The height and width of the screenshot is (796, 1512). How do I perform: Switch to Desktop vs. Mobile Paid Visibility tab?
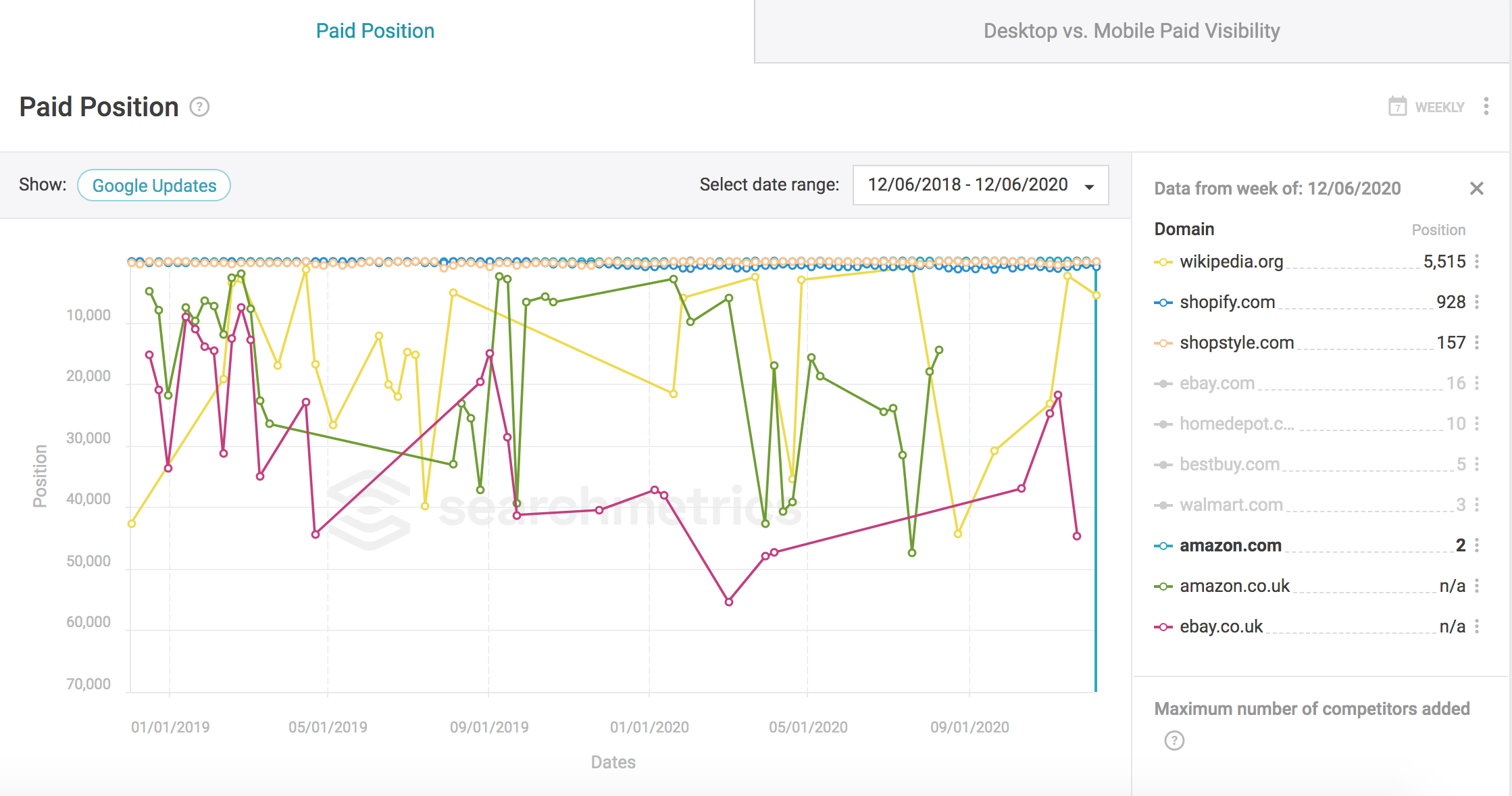pyautogui.click(x=1132, y=31)
